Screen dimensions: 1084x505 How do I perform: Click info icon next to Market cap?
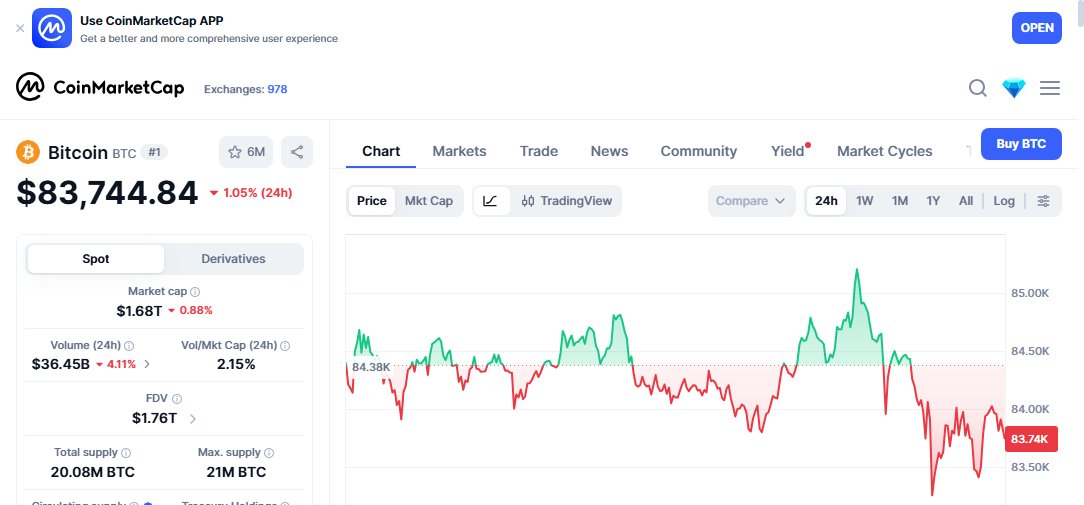click(196, 292)
